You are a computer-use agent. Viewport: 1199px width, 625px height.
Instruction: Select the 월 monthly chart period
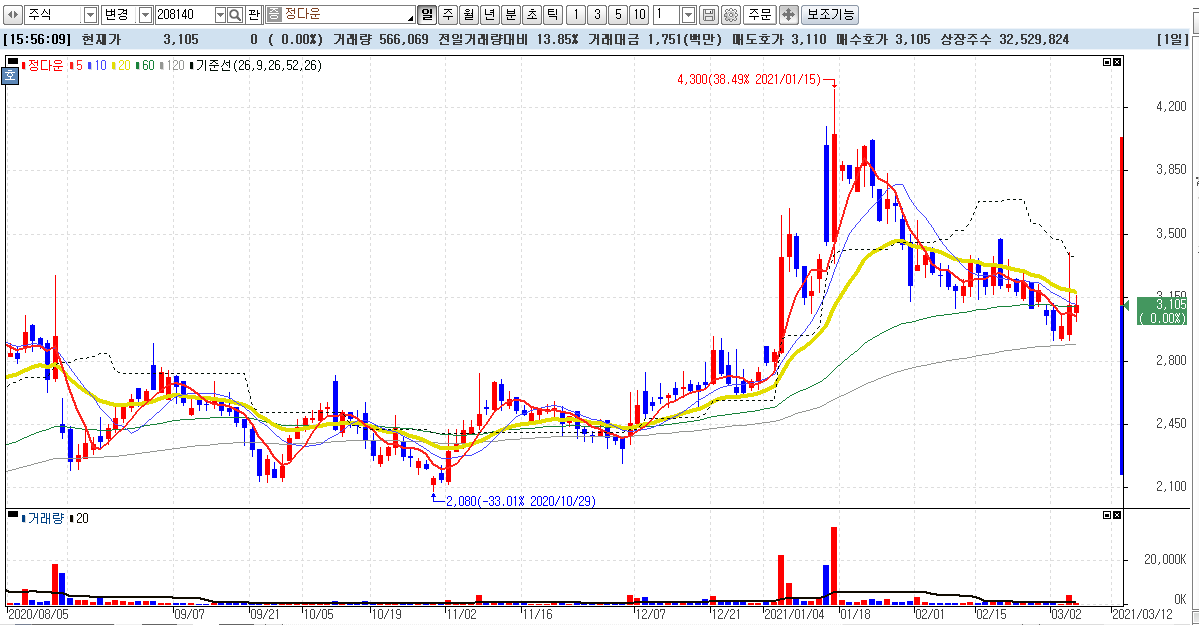(x=469, y=15)
